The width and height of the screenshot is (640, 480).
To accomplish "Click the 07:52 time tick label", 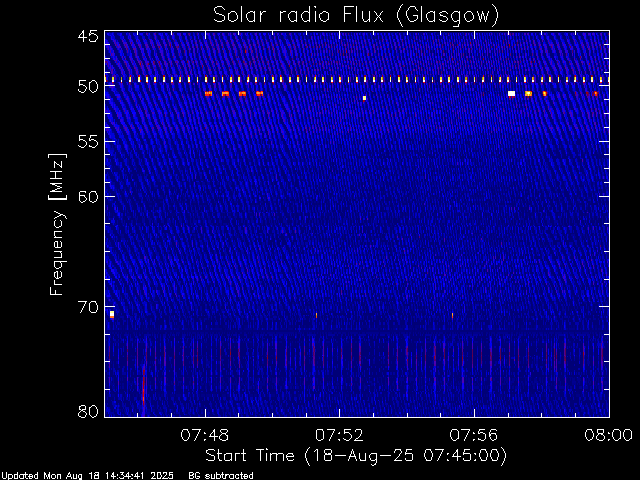I will 339,435.
